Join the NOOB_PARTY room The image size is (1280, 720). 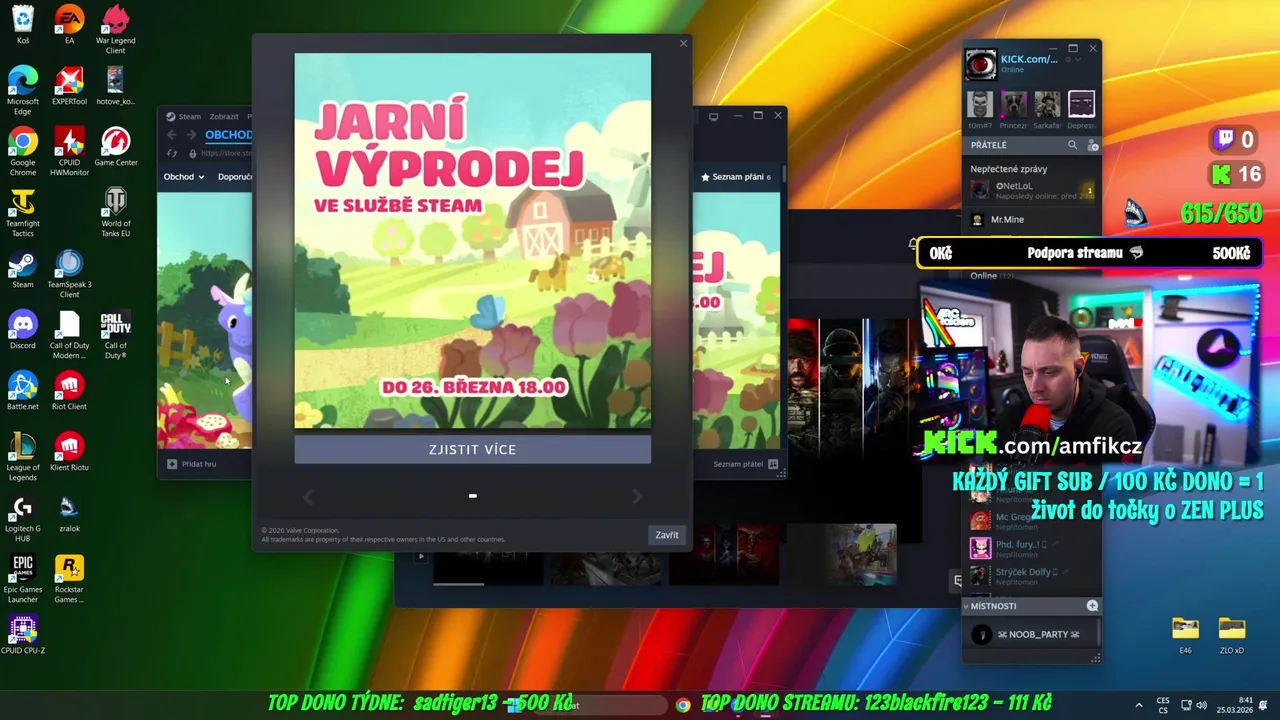[x=1031, y=634]
